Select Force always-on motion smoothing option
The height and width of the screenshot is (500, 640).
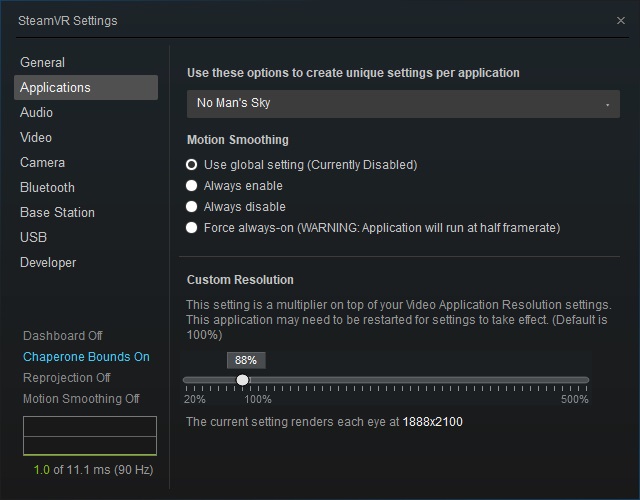click(192, 228)
